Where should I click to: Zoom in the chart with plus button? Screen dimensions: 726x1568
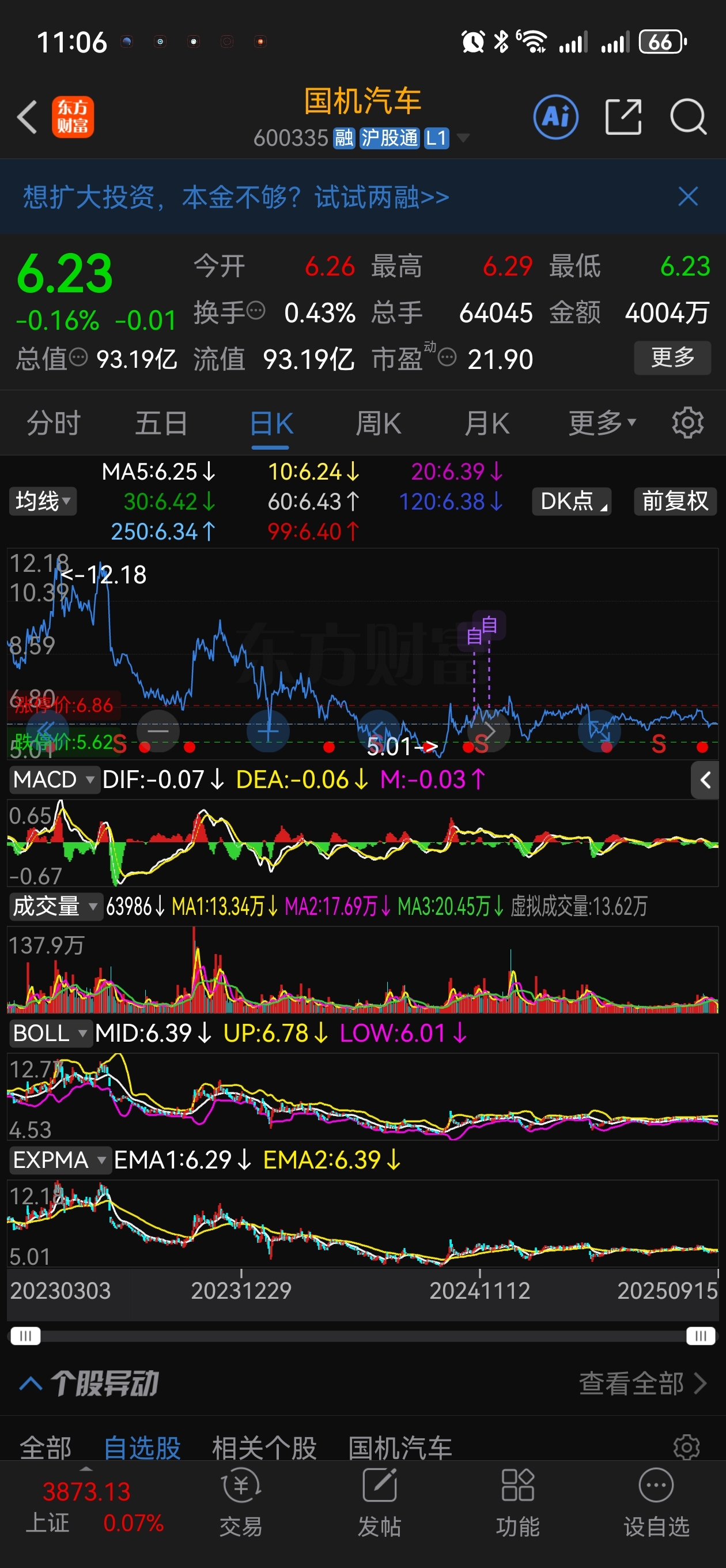269,730
